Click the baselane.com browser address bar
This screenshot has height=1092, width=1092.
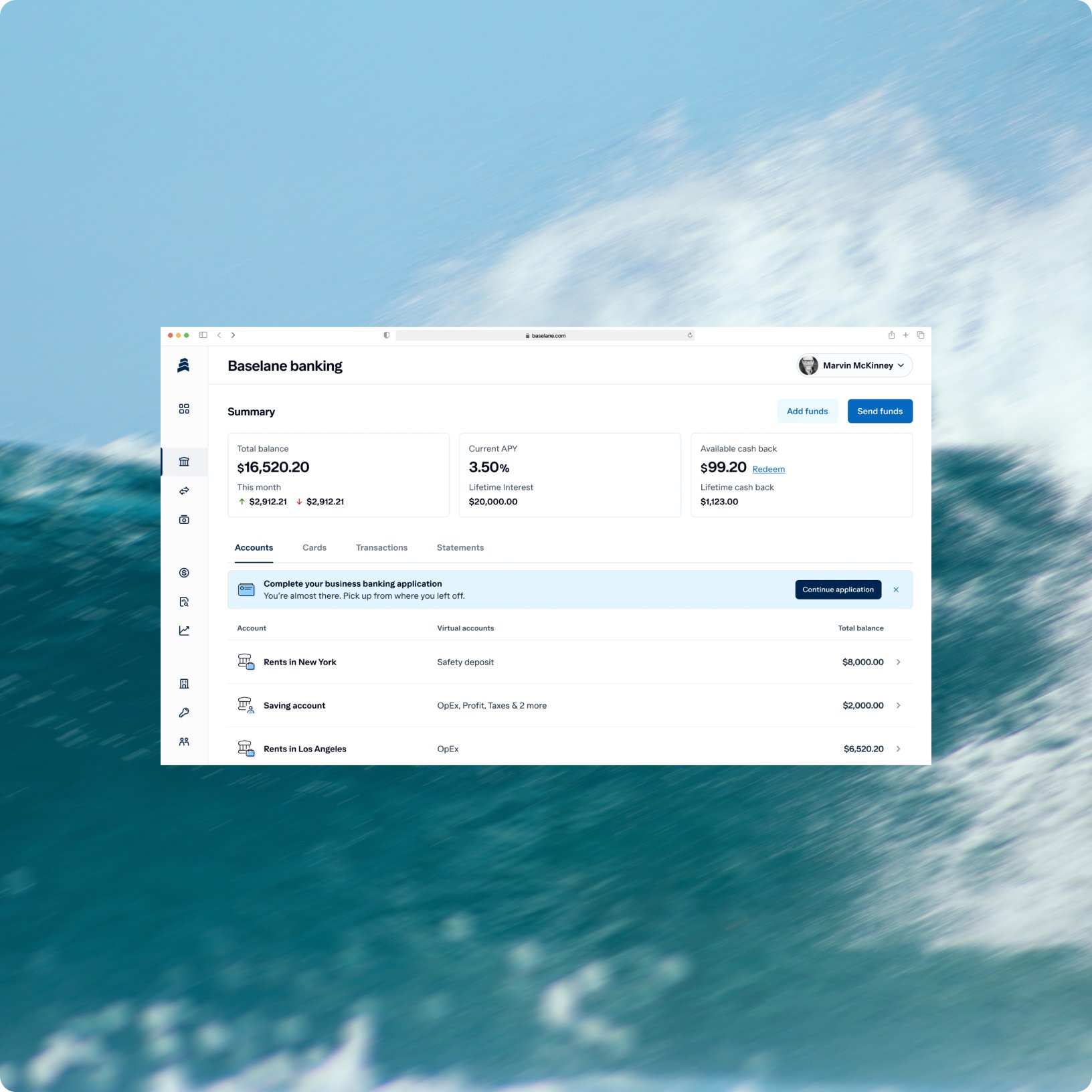(x=545, y=335)
